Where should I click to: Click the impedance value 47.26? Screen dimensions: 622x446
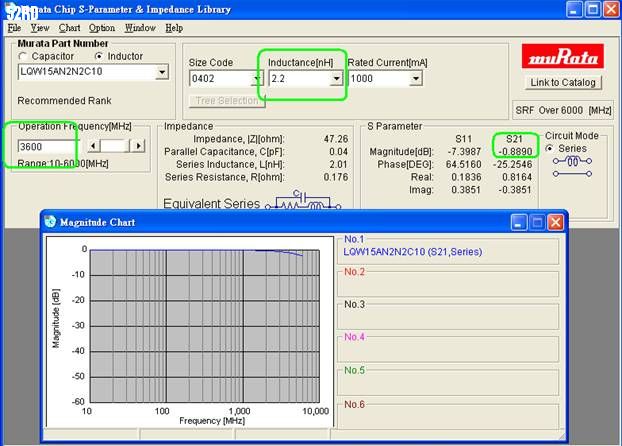336,139
